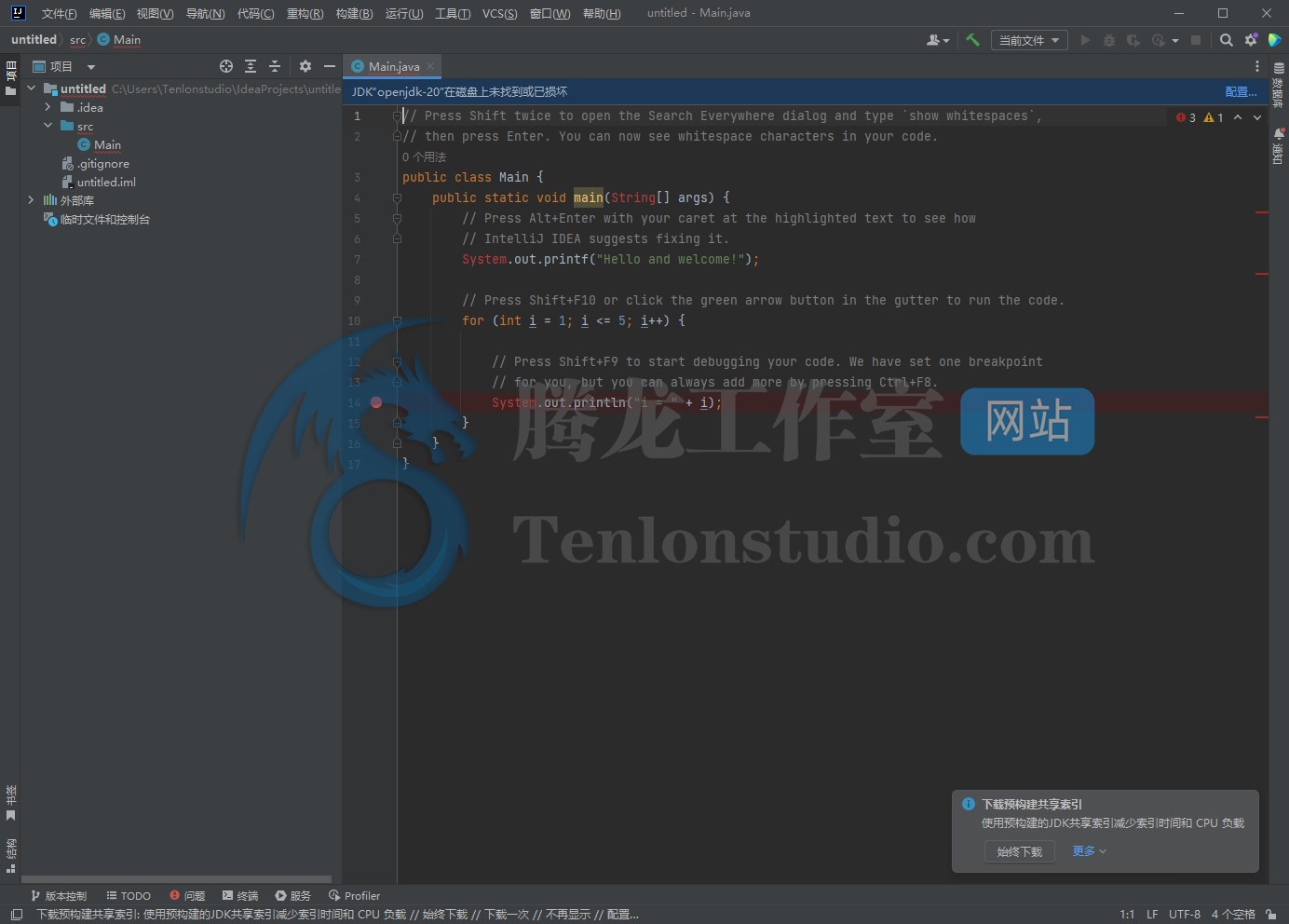Expand the .idea folder

click(x=47, y=107)
